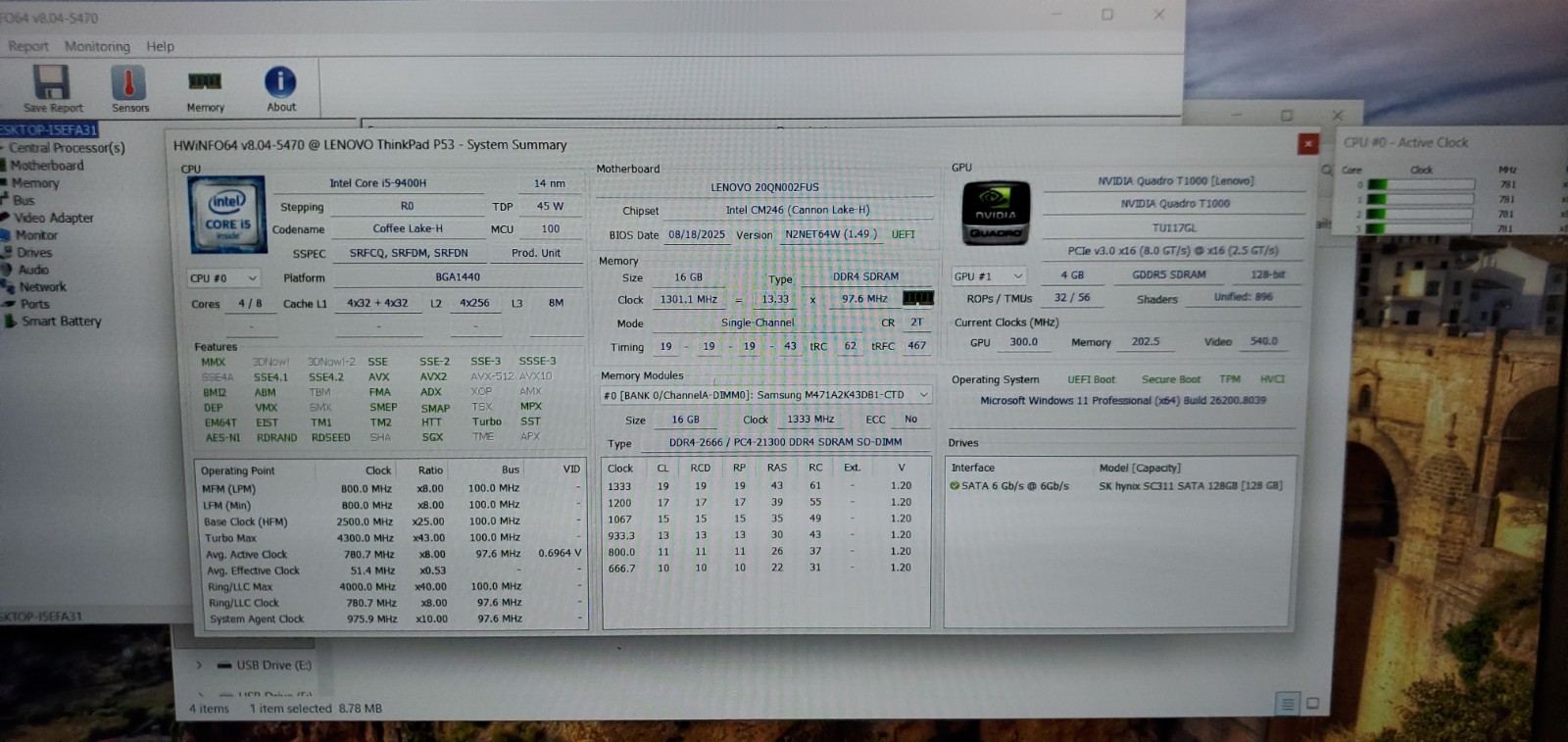
Task: Minimize the main HWiNFO64 window
Action: click(x=1057, y=14)
